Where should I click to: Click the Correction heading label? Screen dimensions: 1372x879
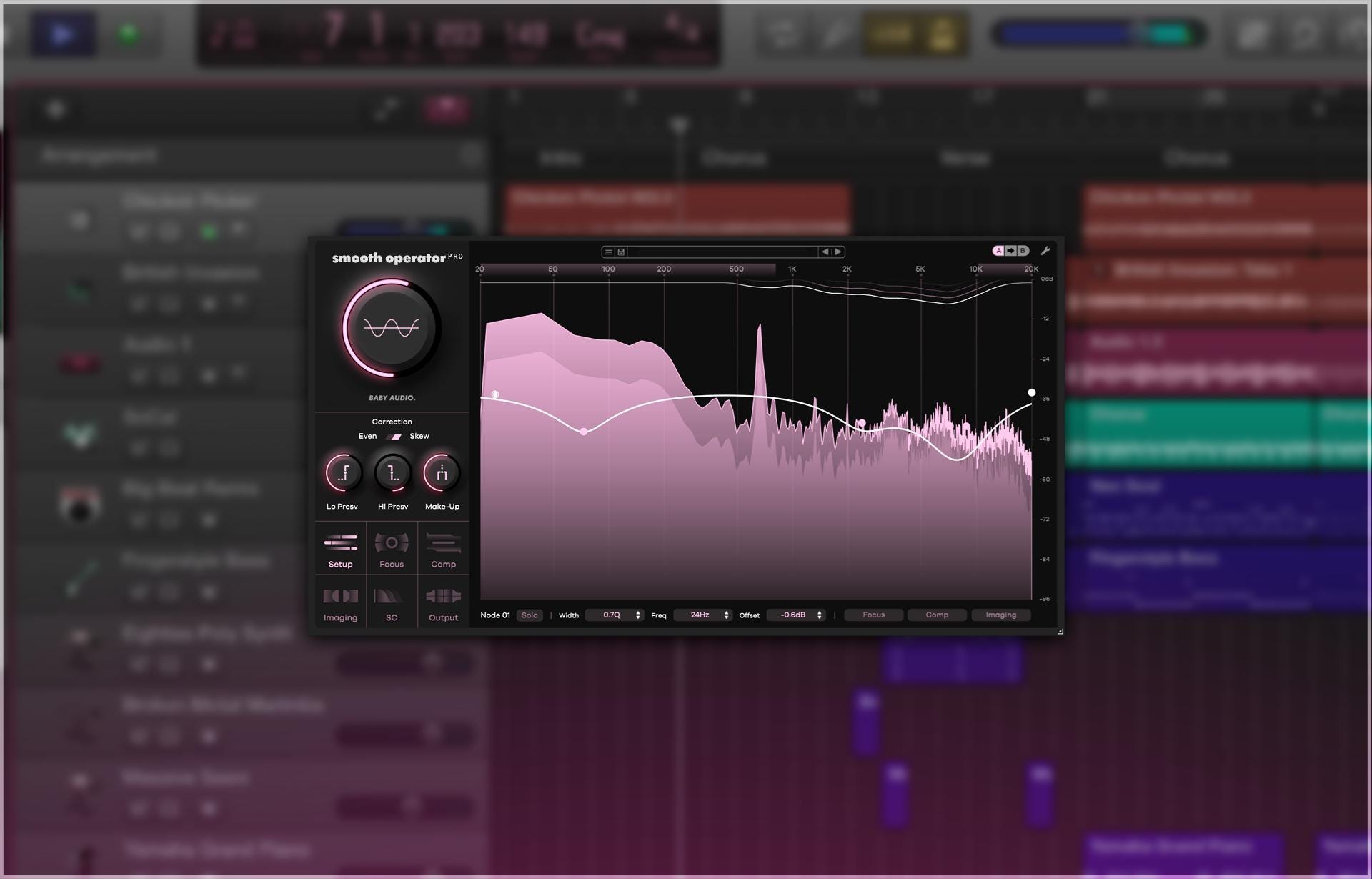click(x=392, y=422)
